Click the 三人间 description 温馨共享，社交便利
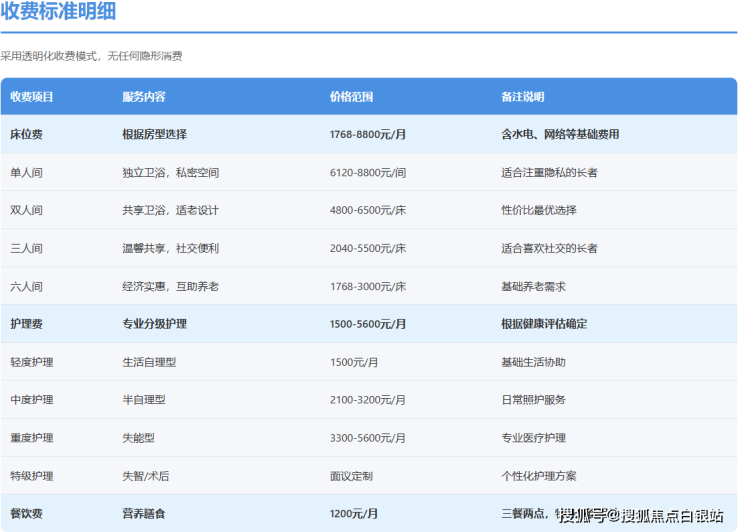This screenshot has height=532, width=740. [170, 248]
